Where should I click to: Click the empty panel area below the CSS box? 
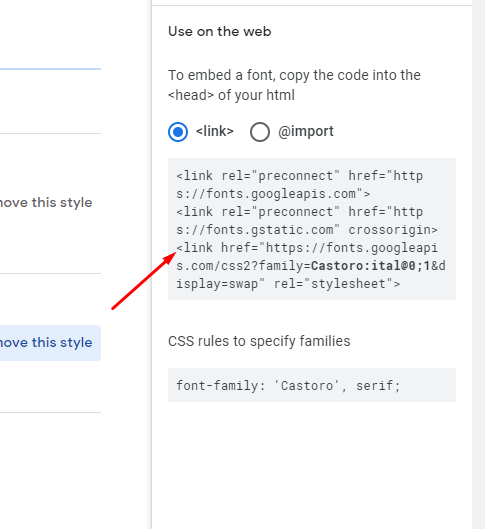click(x=312, y=466)
